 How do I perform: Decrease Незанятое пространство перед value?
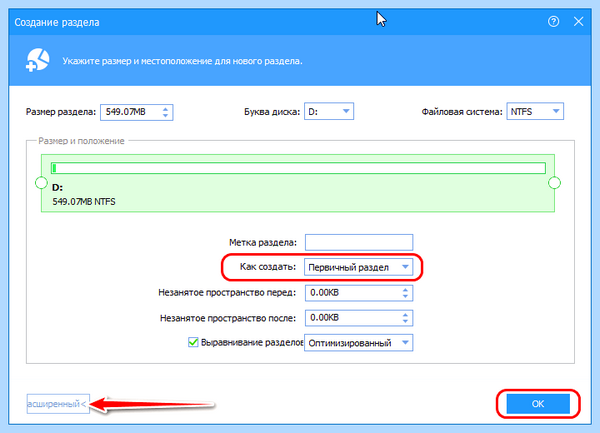click(x=405, y=296)
